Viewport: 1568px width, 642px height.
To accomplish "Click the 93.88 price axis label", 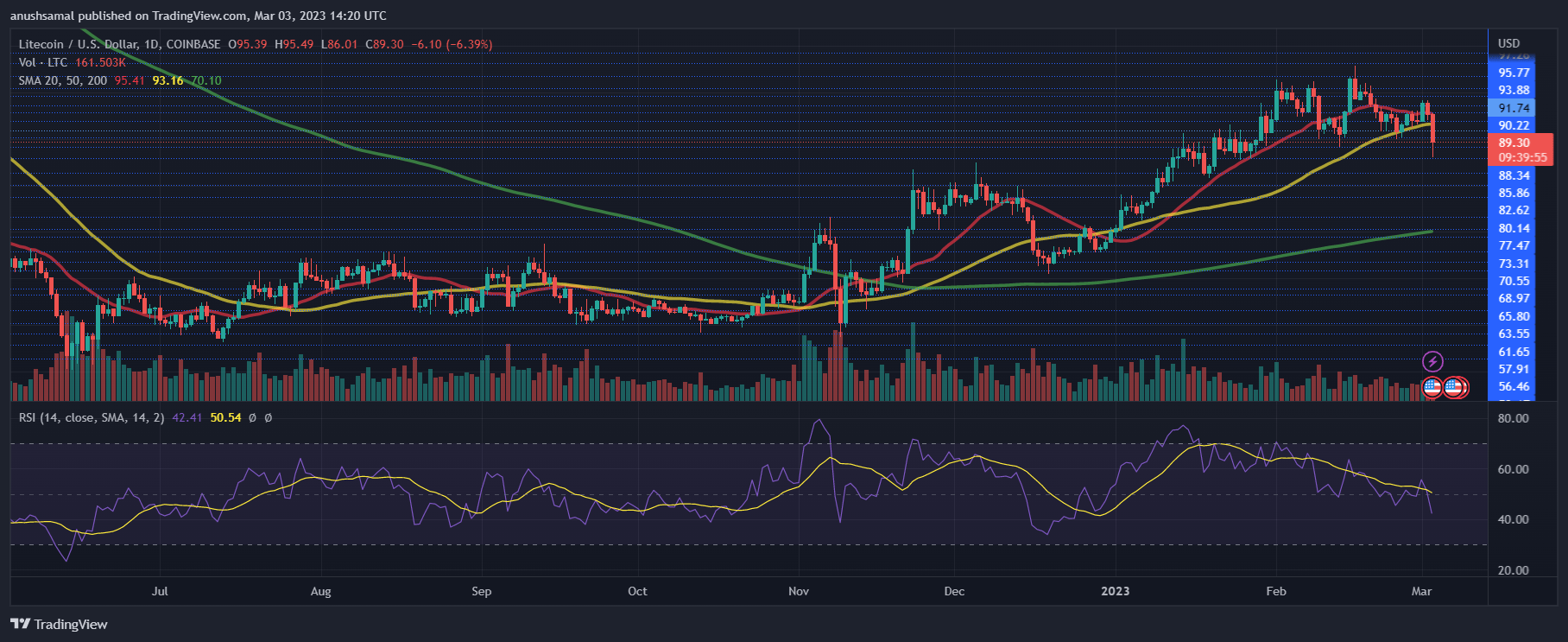I will click(1514, 90).
